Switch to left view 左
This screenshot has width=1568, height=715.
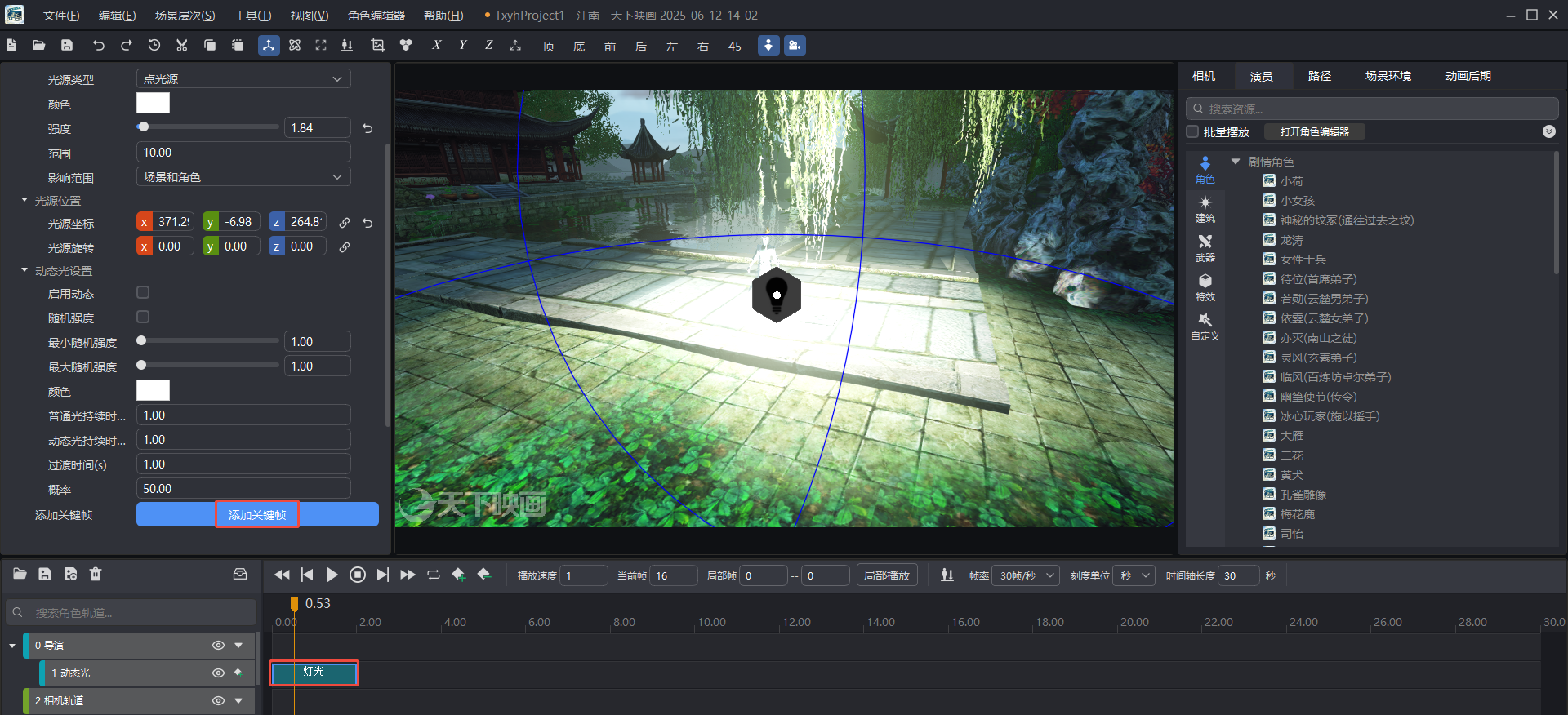(672, 47)
